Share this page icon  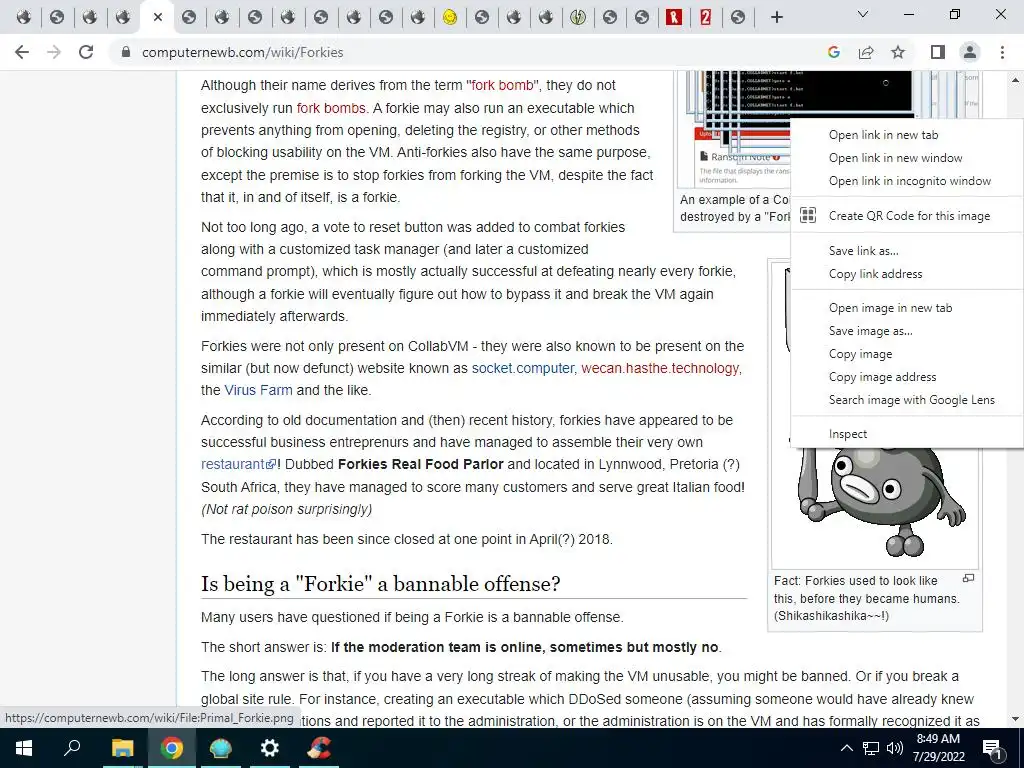(x=866, y=52)
